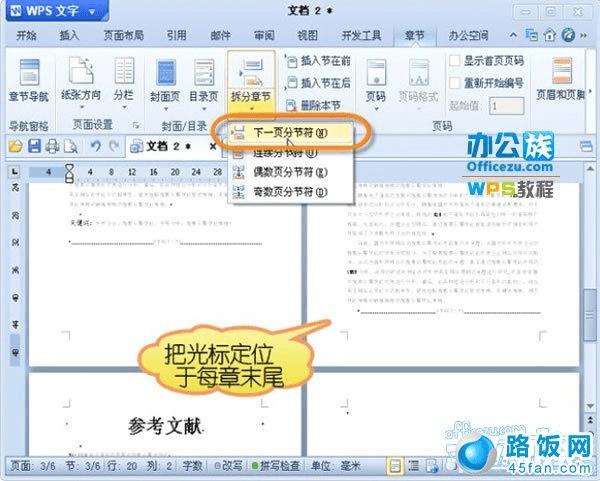The image size is (600, 481).
Task: Switch to the 开始 ribbon tab
Action: (x=26, y=36)
